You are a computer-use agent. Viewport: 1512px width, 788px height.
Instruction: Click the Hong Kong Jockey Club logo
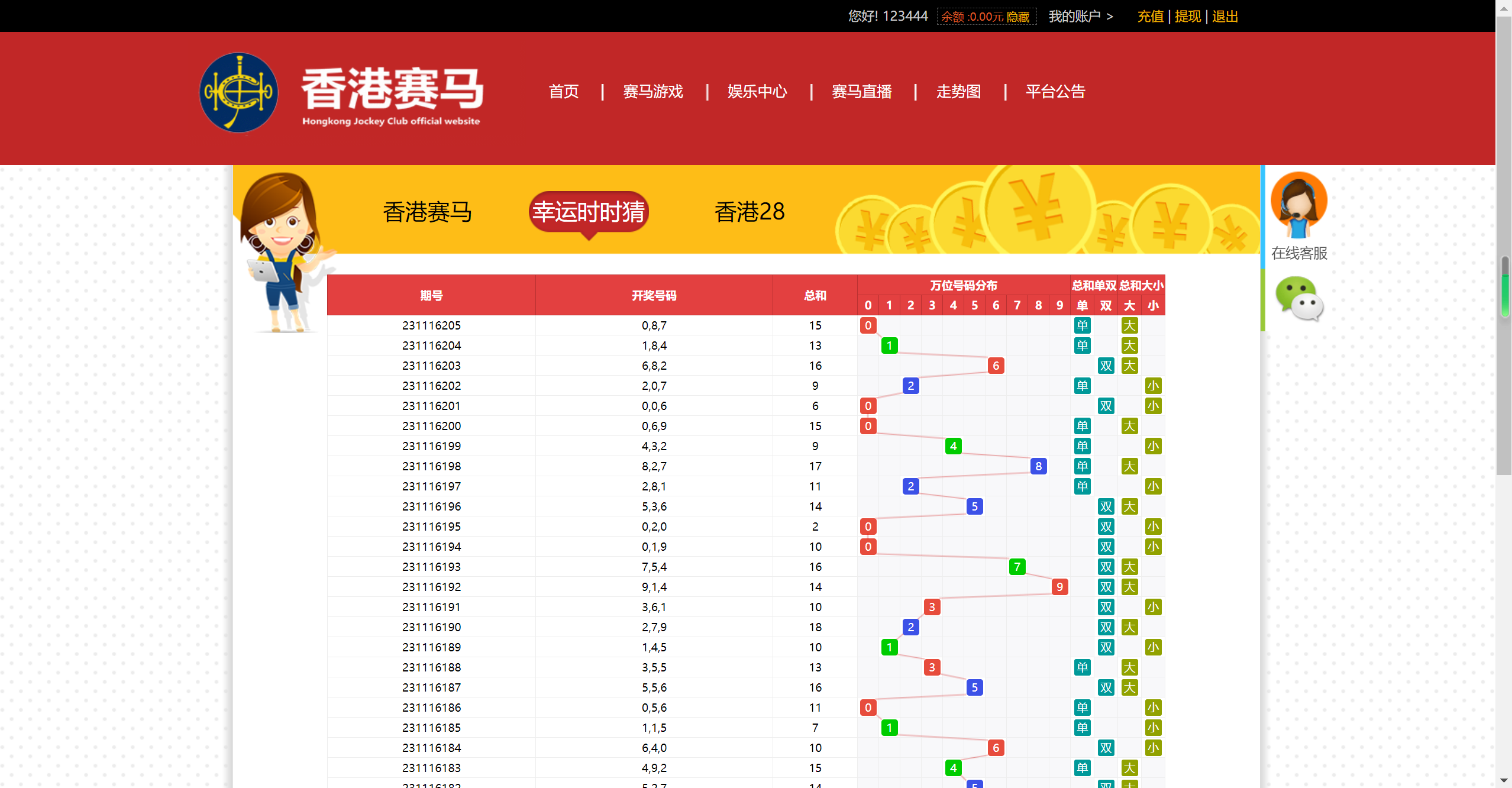(x=238, y=93)
